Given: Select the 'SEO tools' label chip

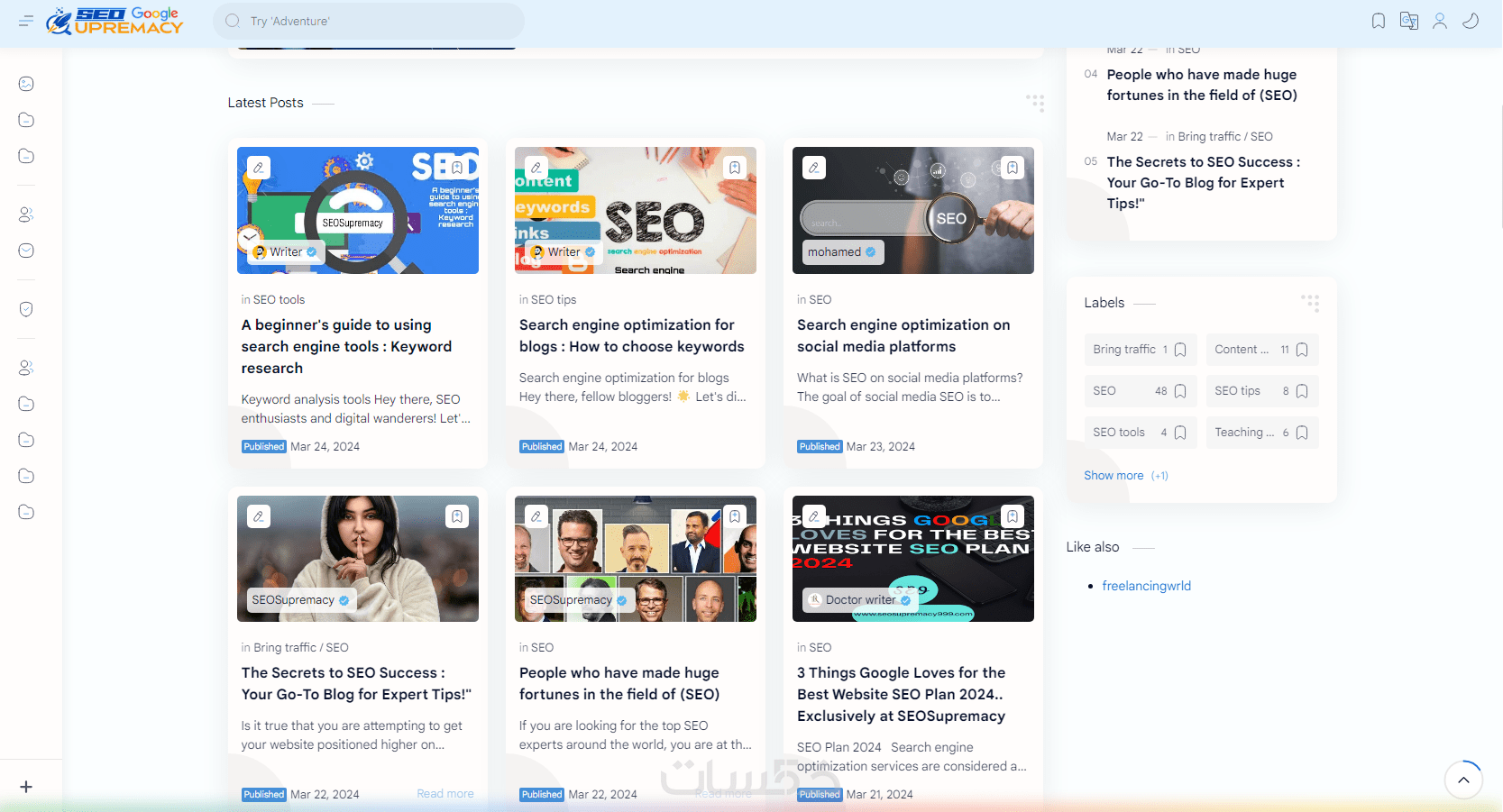Looking at the screenshot, I should [x=1141, y=433].
